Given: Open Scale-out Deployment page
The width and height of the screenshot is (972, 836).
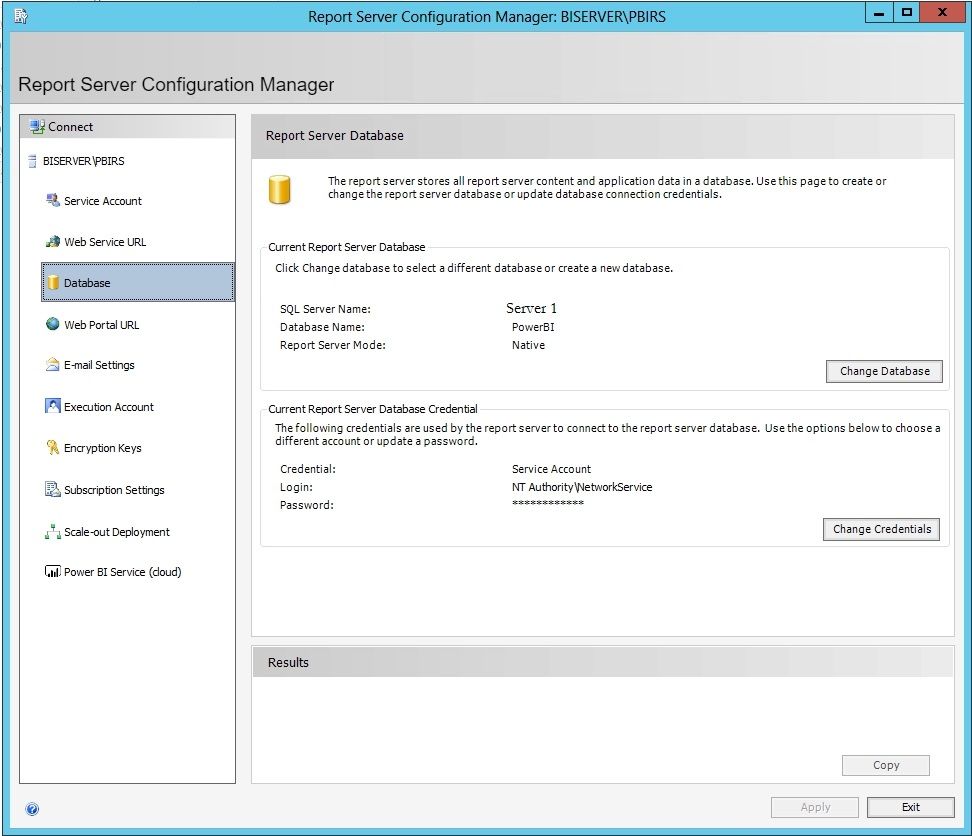Looking at the screenshot, I should 117,532.
